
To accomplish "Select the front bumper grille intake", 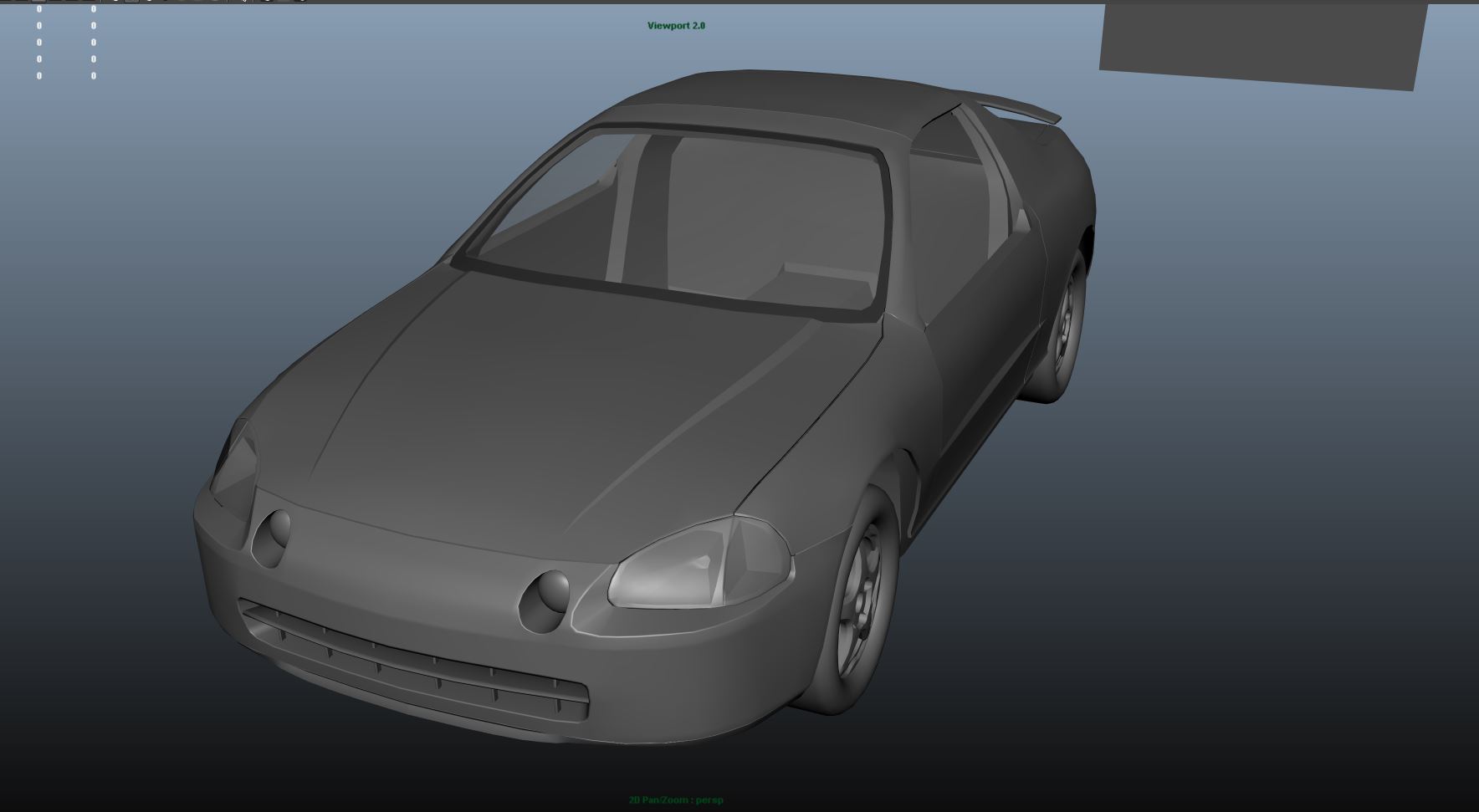I will click(414, 660).
